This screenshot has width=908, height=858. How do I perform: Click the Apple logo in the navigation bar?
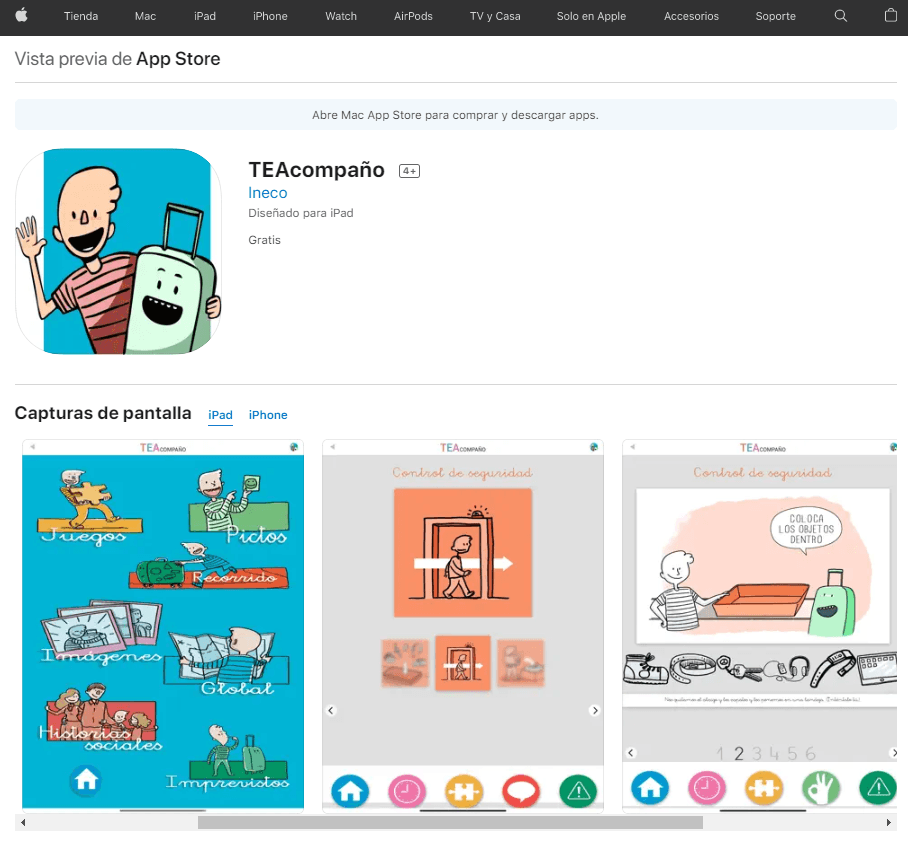pos(21,16)
